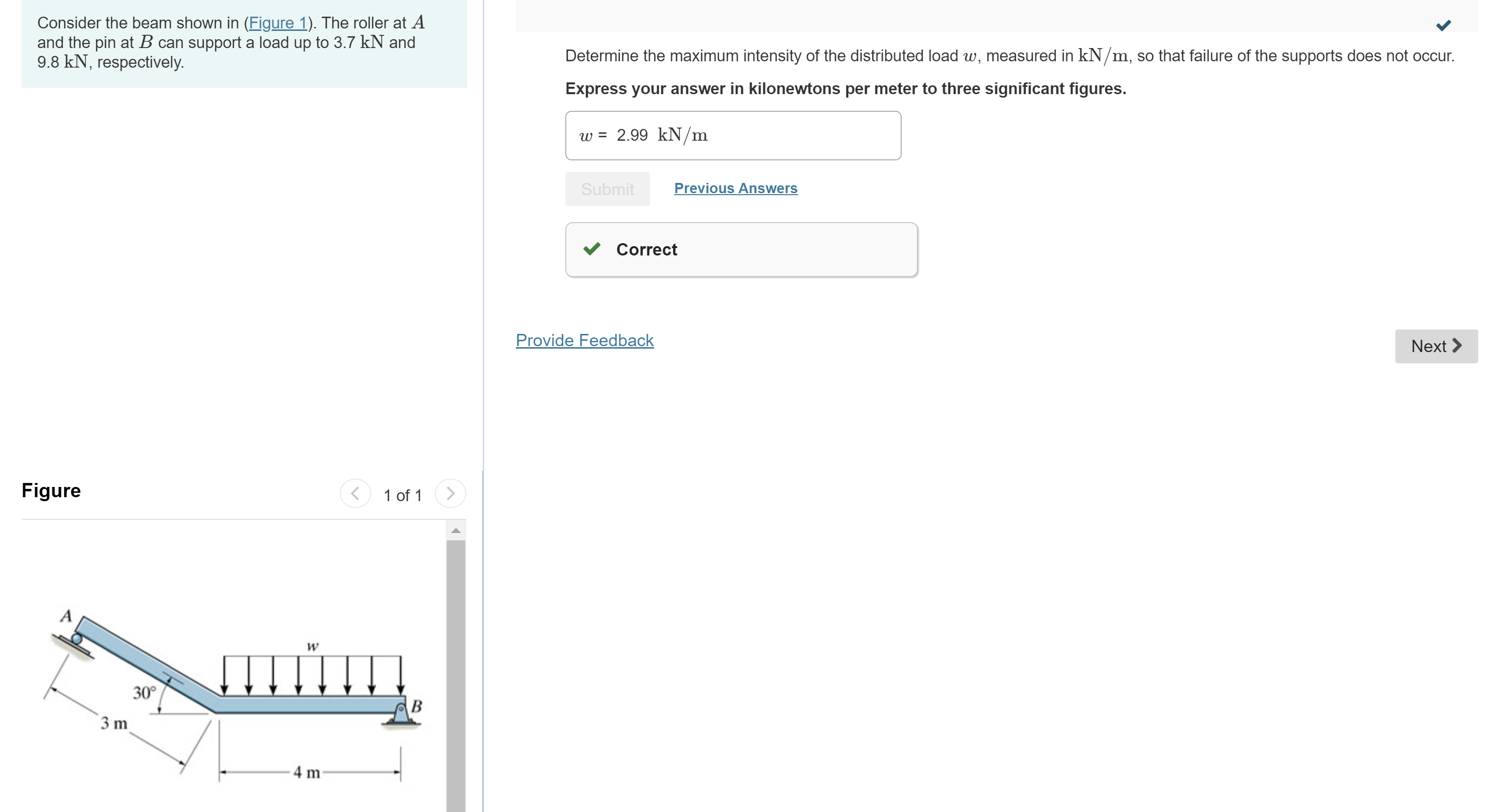The width and height of the screenshot is (1493, 812).
Task: Select the beam diagram thumbnail
Action: pyautogui.click(x=232, y=684)
